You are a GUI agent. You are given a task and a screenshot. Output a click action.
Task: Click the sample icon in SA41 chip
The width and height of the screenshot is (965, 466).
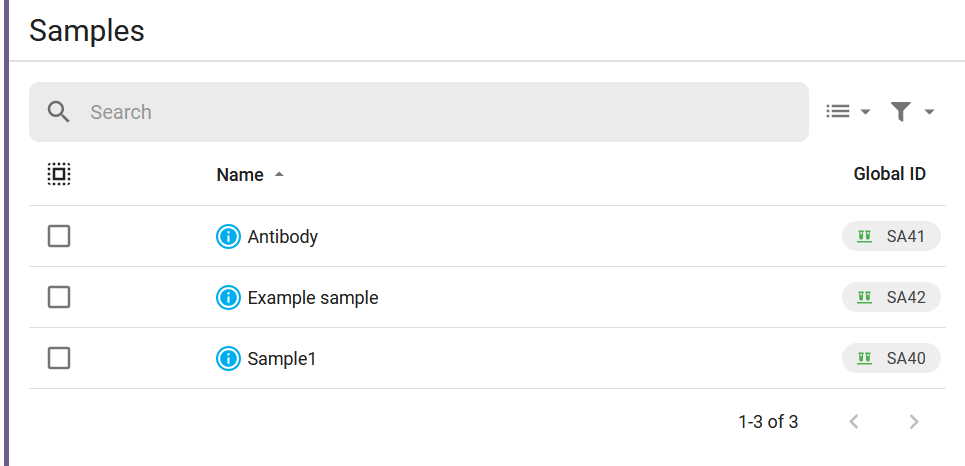(865, 236)
